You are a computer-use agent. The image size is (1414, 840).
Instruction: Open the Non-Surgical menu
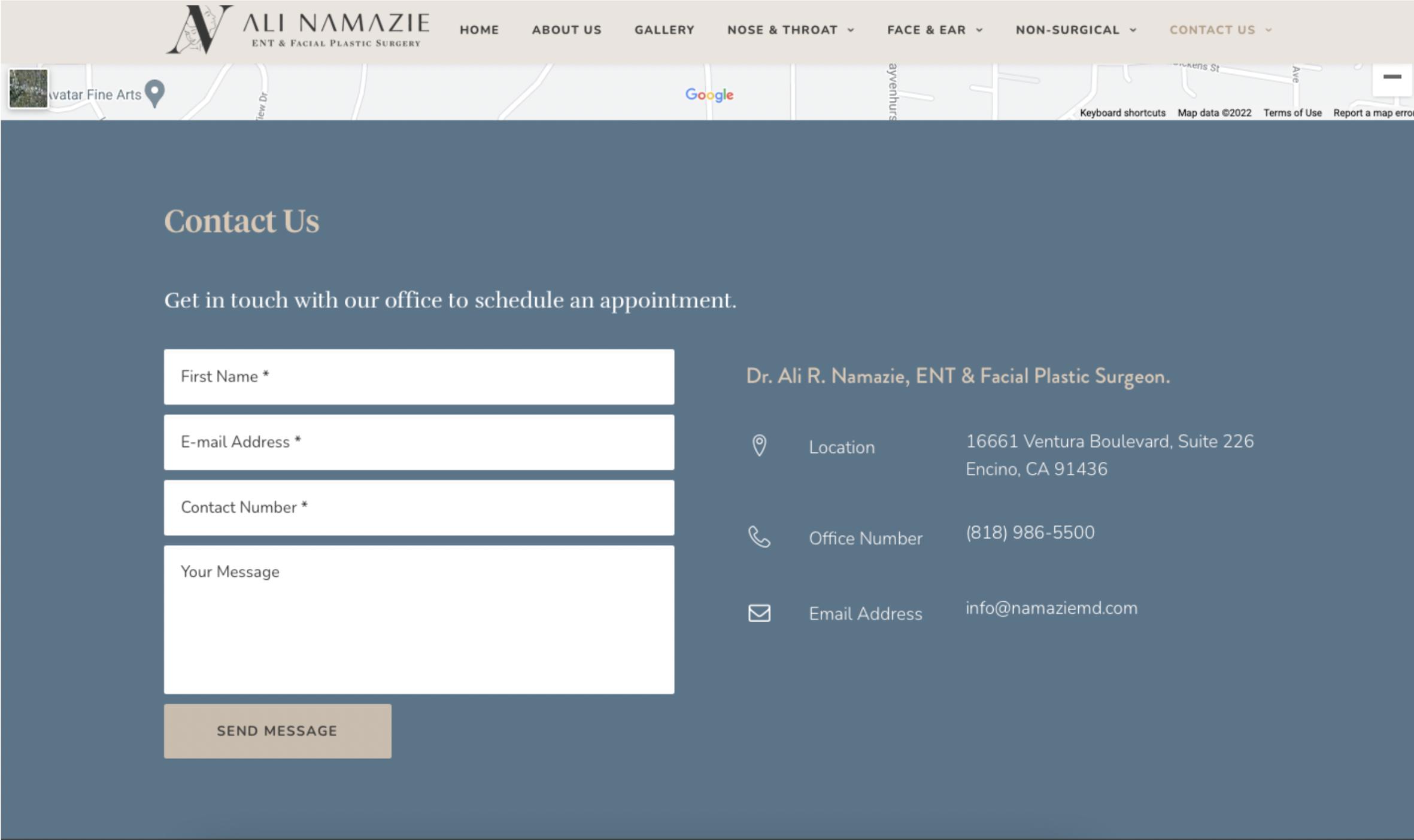pos(1068,30)
